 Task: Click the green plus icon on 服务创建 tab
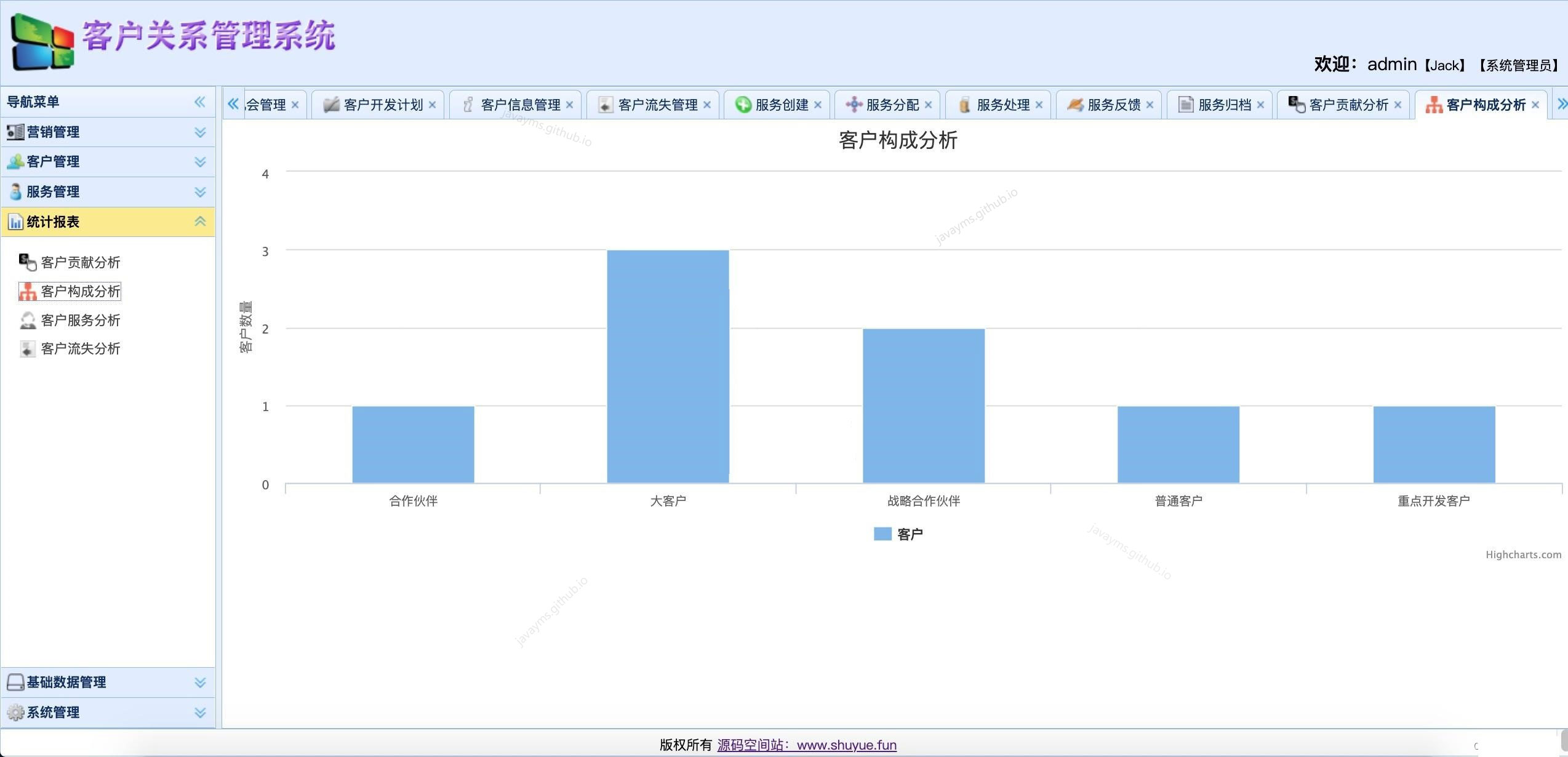click(743, 105)
